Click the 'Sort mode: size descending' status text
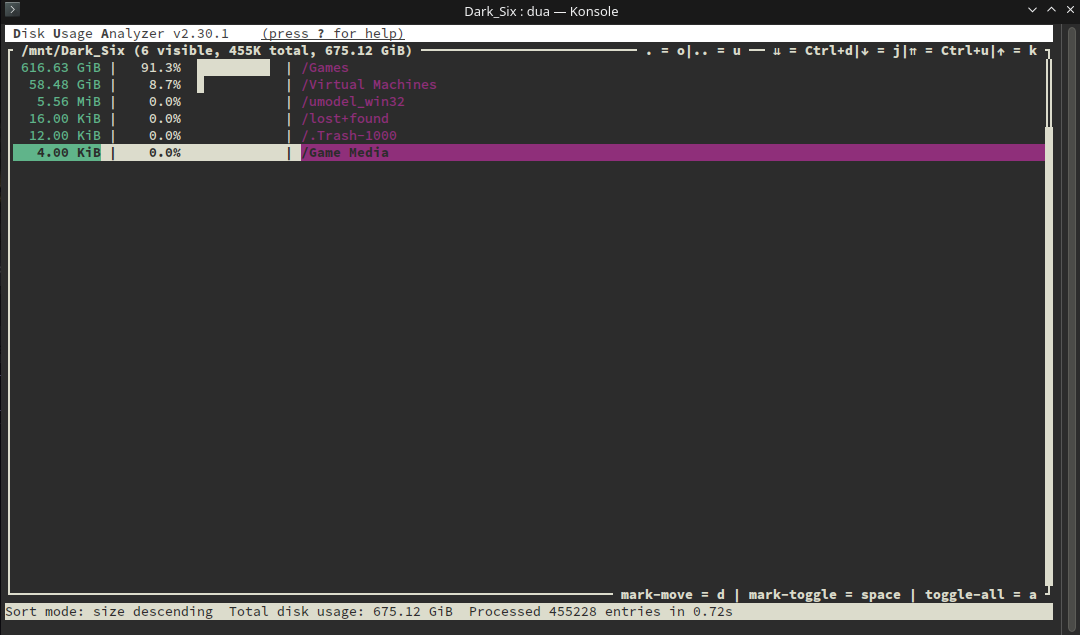 click(110, 612)
